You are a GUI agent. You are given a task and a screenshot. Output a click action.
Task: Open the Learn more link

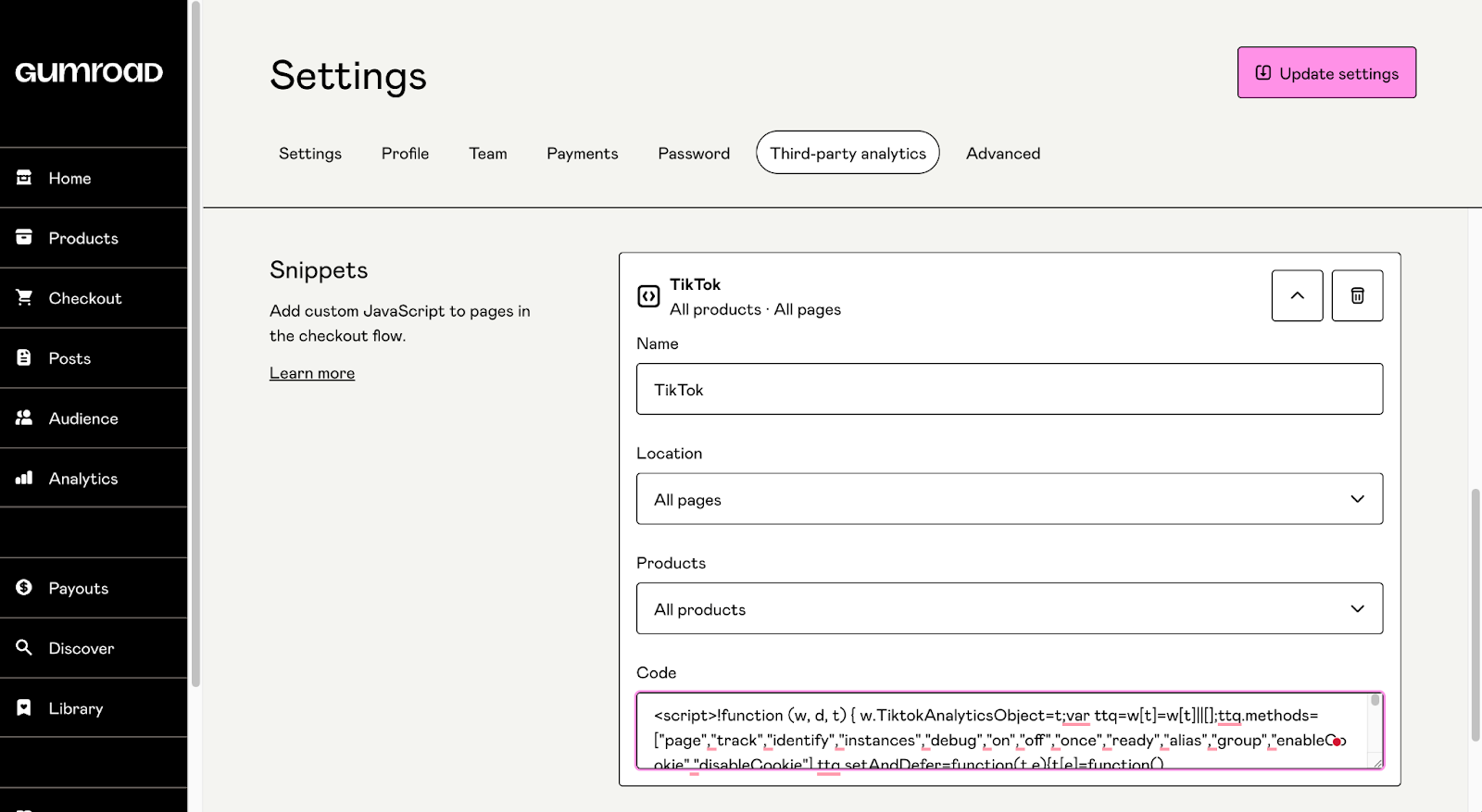click(x=312, y=373)
